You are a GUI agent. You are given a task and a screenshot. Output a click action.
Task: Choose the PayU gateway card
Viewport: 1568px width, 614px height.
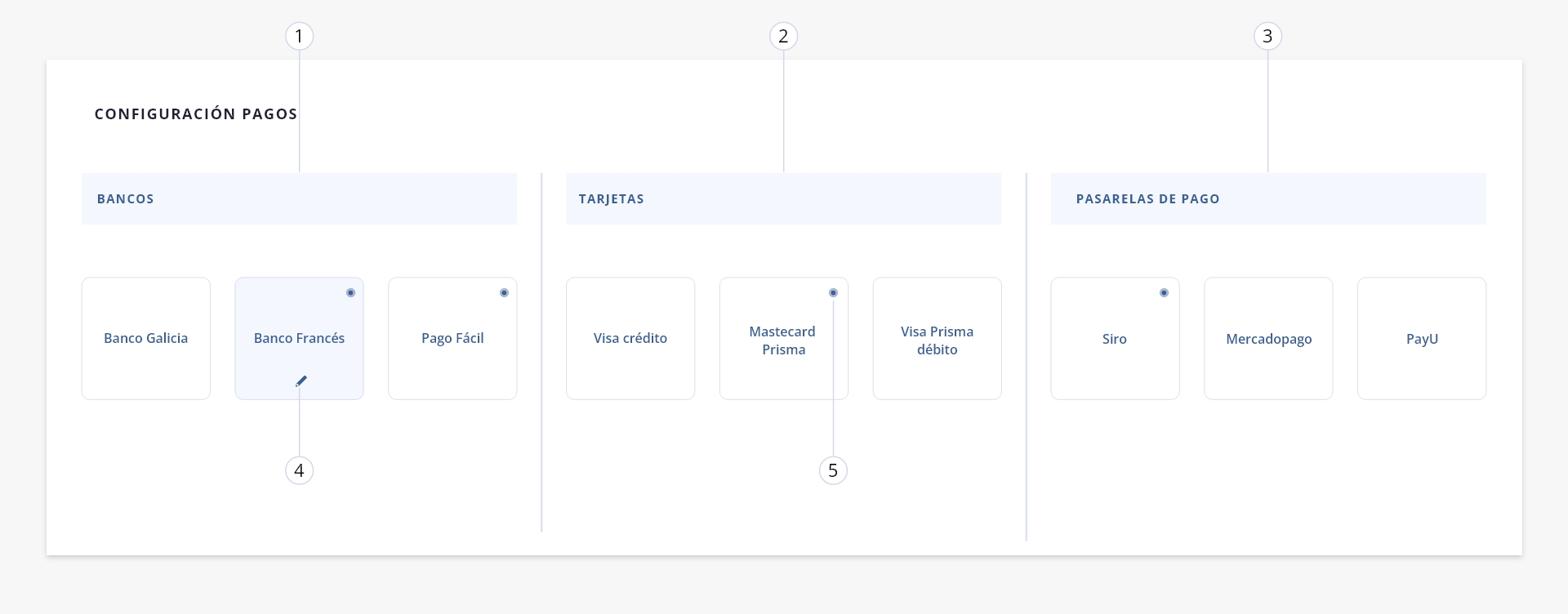point(1422,338)
